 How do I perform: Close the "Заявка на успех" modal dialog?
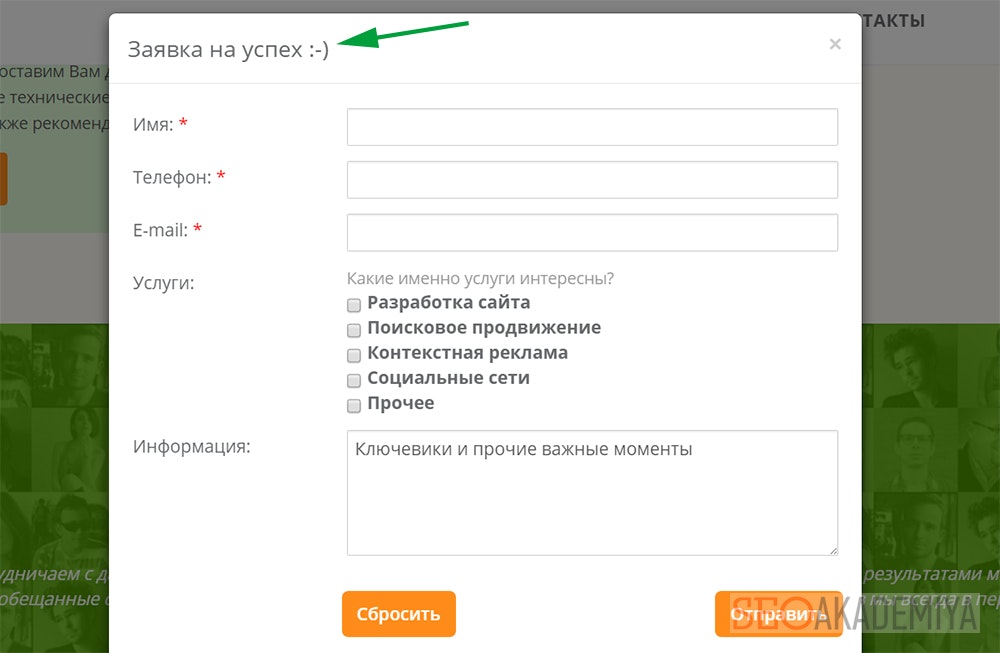coord(835,43)
